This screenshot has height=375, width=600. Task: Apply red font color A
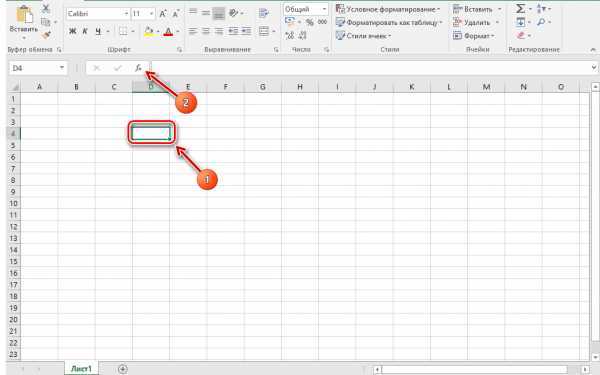pos(168,31)
